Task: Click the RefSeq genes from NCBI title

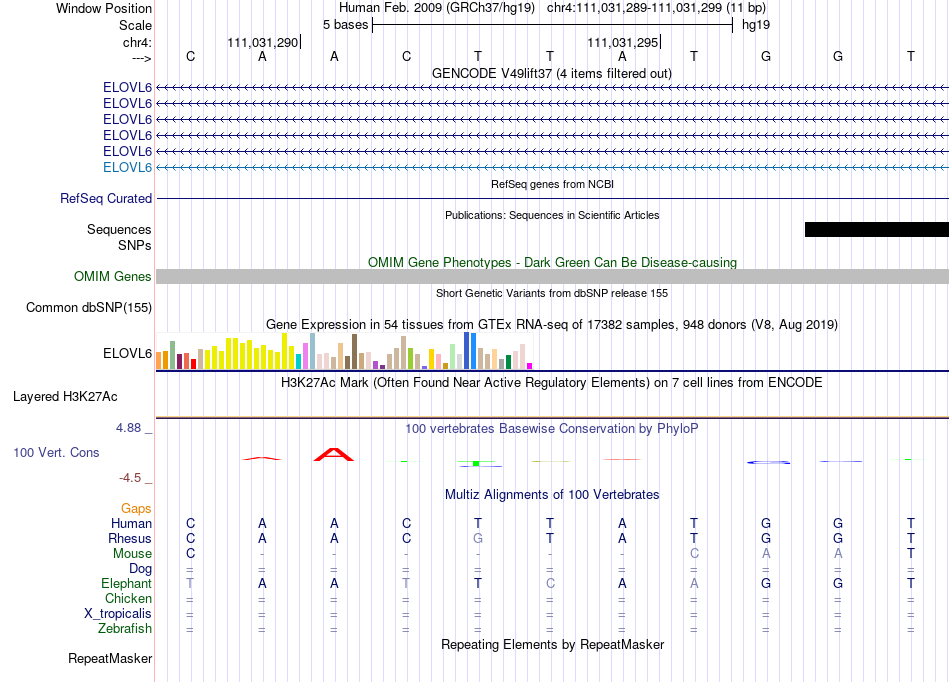Action: pos(552,184)
